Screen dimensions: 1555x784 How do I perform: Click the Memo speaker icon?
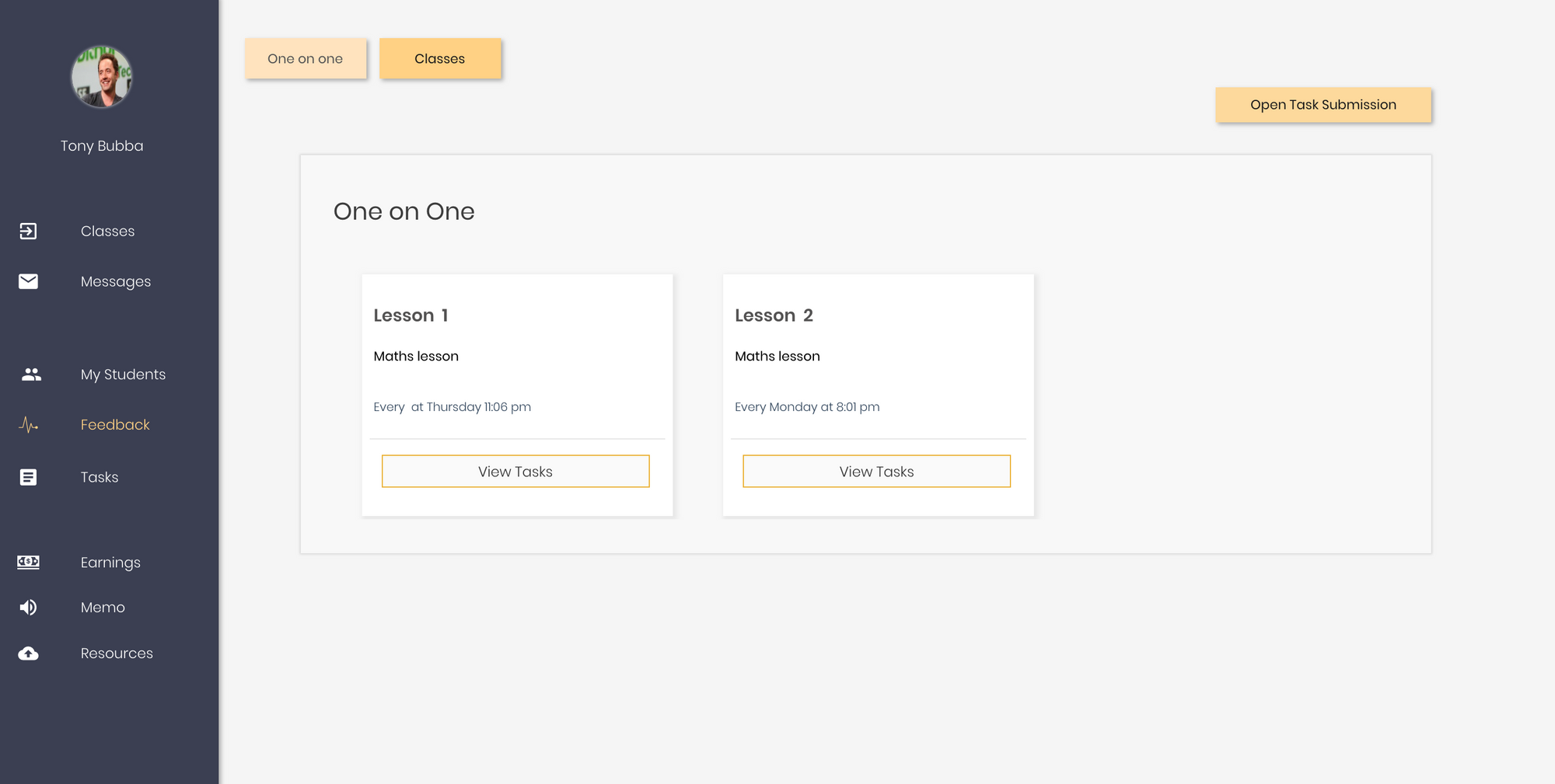[28, 608]
